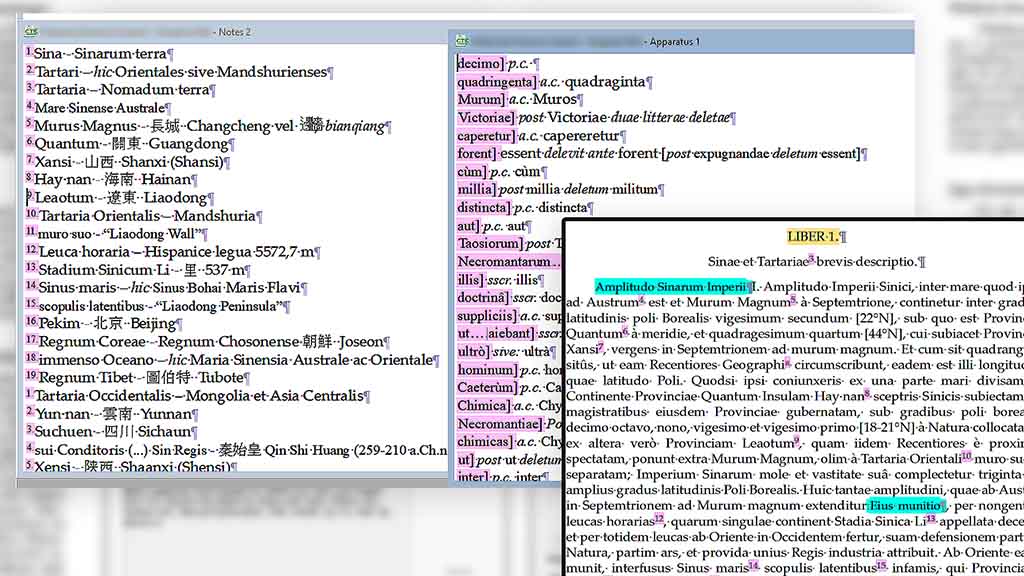1024x576 pixels.
Task: Click footnote marker 12 after 'leucas horarias'
Action: pos(660,519)
